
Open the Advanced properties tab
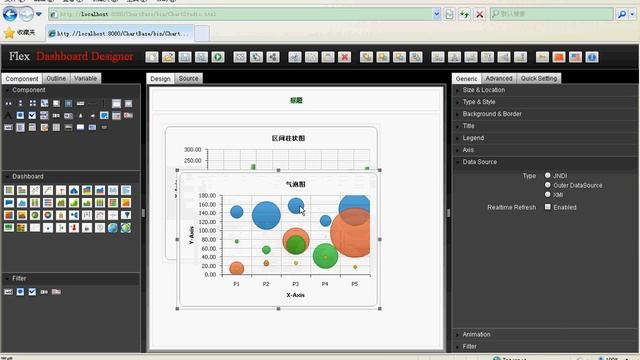[499, 78]
